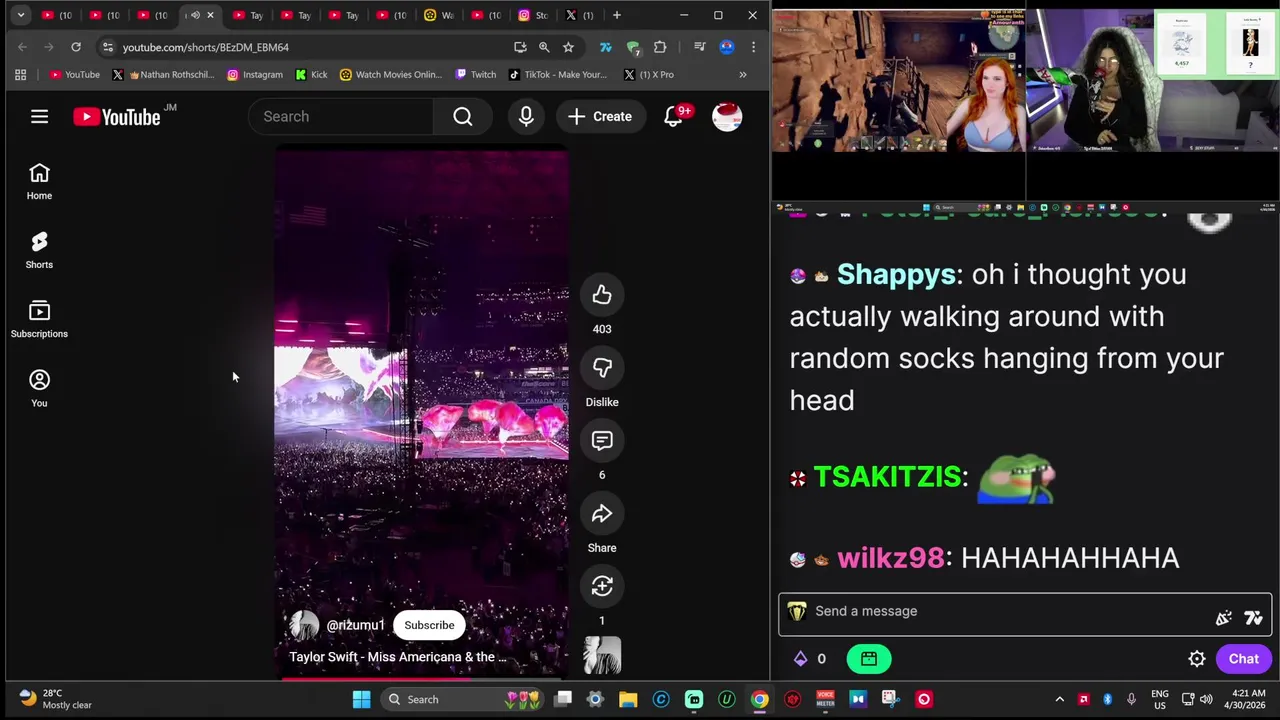1280x720 pixels.
Task: Bookmark this page with the star icon
Action: pyautogui.click(x=568, y=47)
